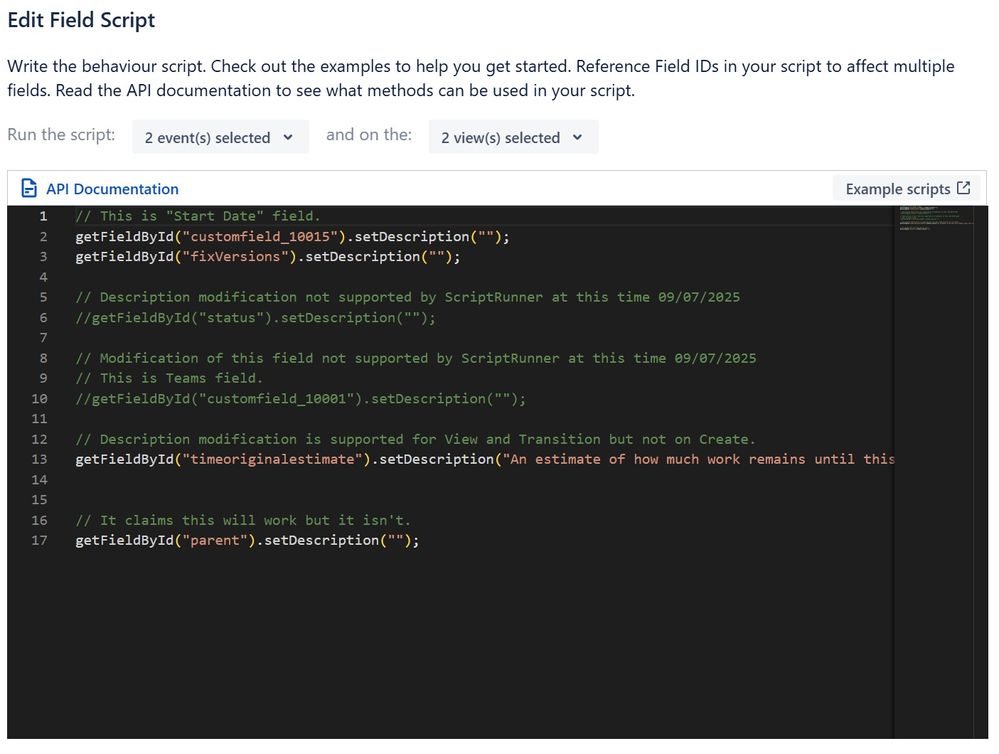The height and width of the screenshot is (754, 999).
Task: Click the 'Run the script:' label
Action: click(x=61, y=134)
